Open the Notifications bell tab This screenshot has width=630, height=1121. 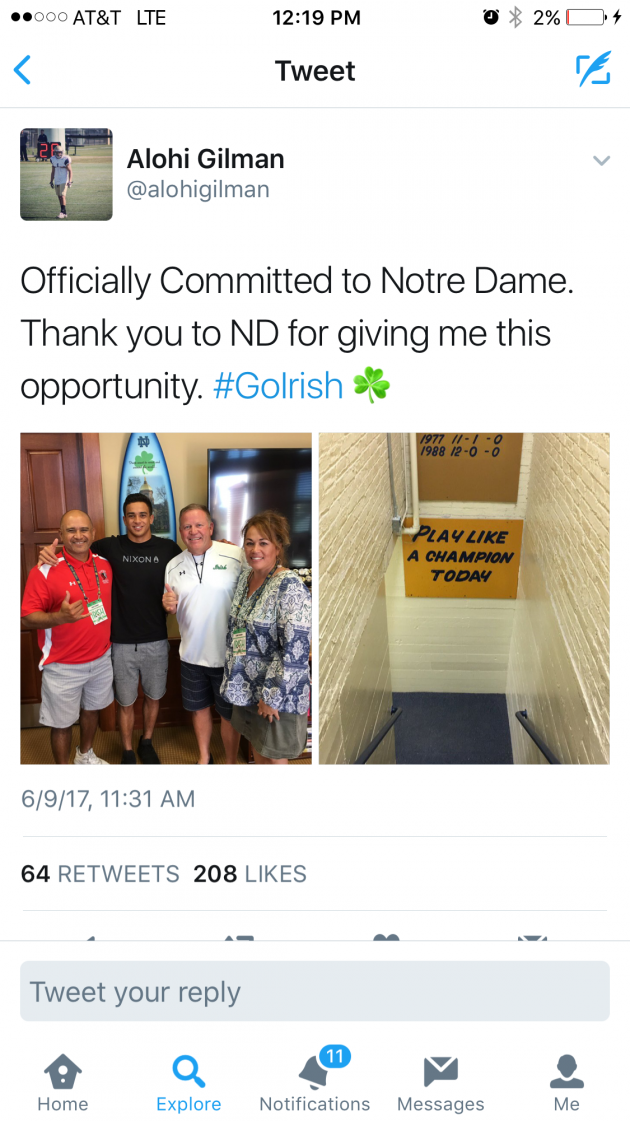[x=314, y=1083]
